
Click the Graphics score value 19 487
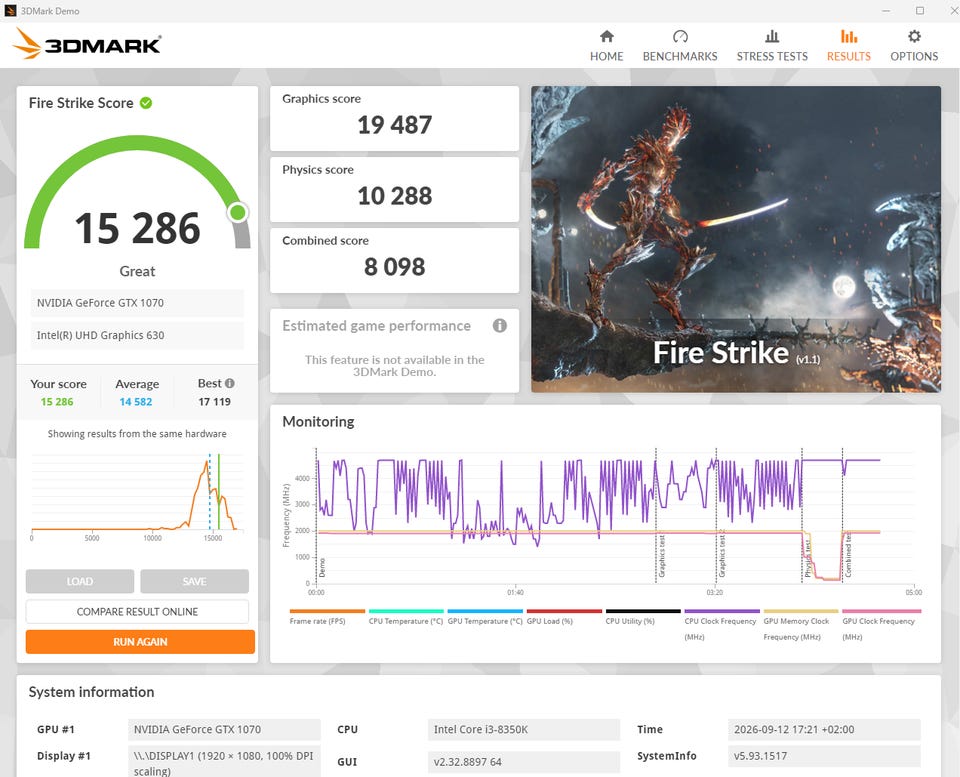[x=394, y=125]
